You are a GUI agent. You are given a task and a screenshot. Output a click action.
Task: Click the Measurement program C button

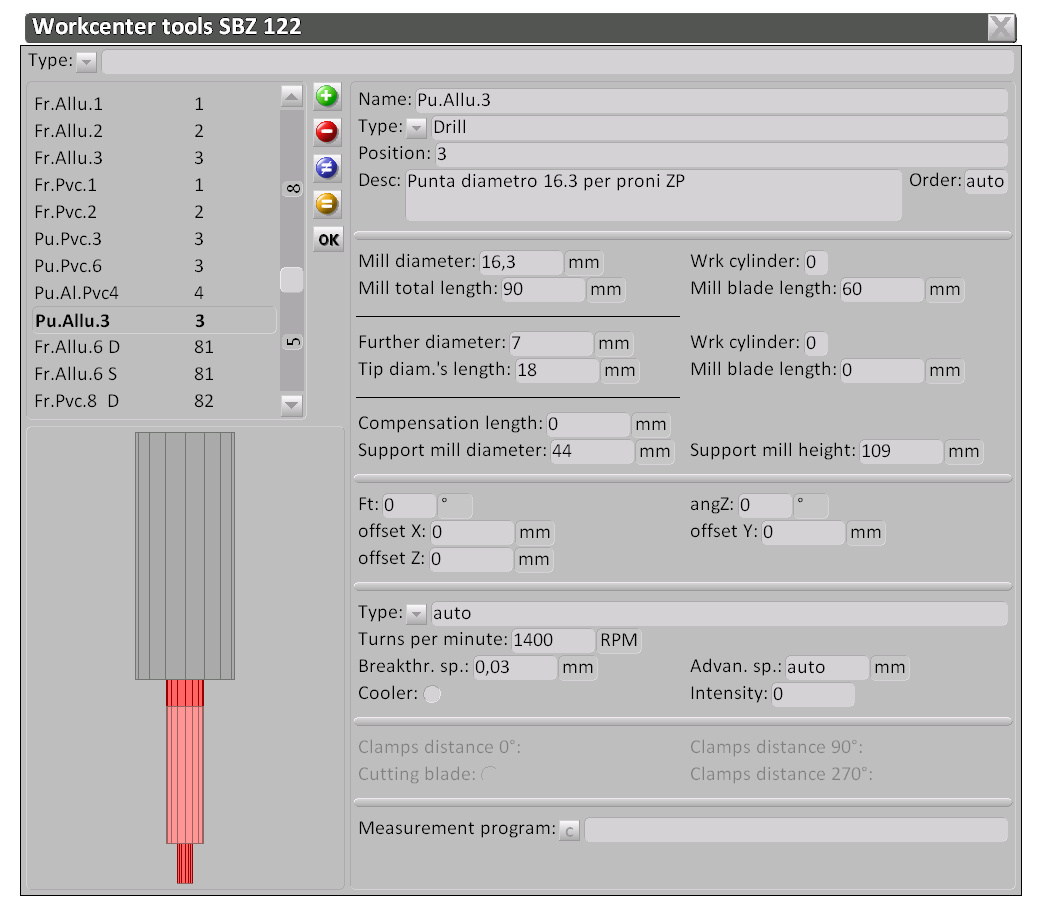569,830
